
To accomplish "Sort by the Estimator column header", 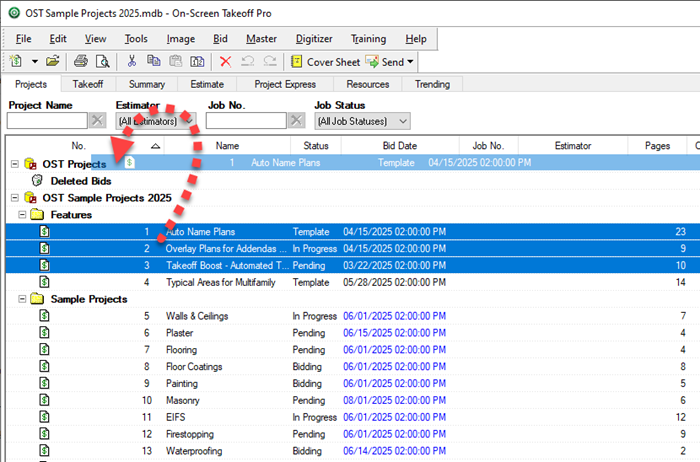I will [x=573, y=146].
